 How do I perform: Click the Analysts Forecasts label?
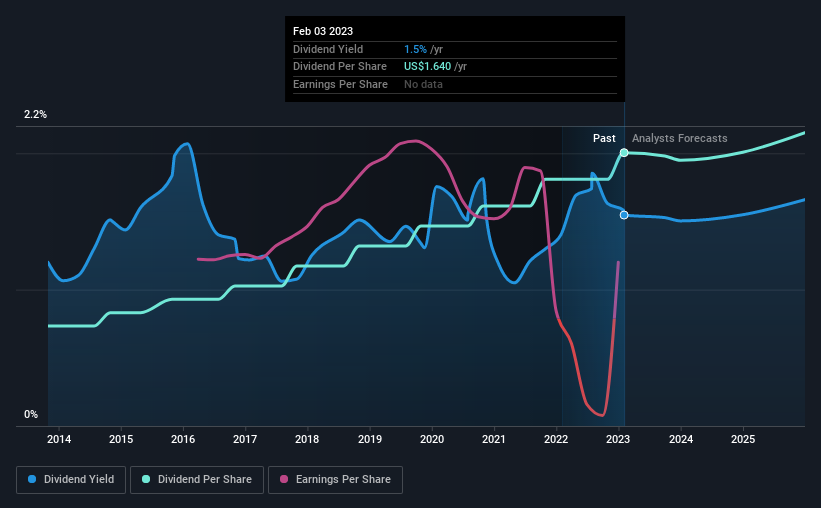[x=680, y=138]
